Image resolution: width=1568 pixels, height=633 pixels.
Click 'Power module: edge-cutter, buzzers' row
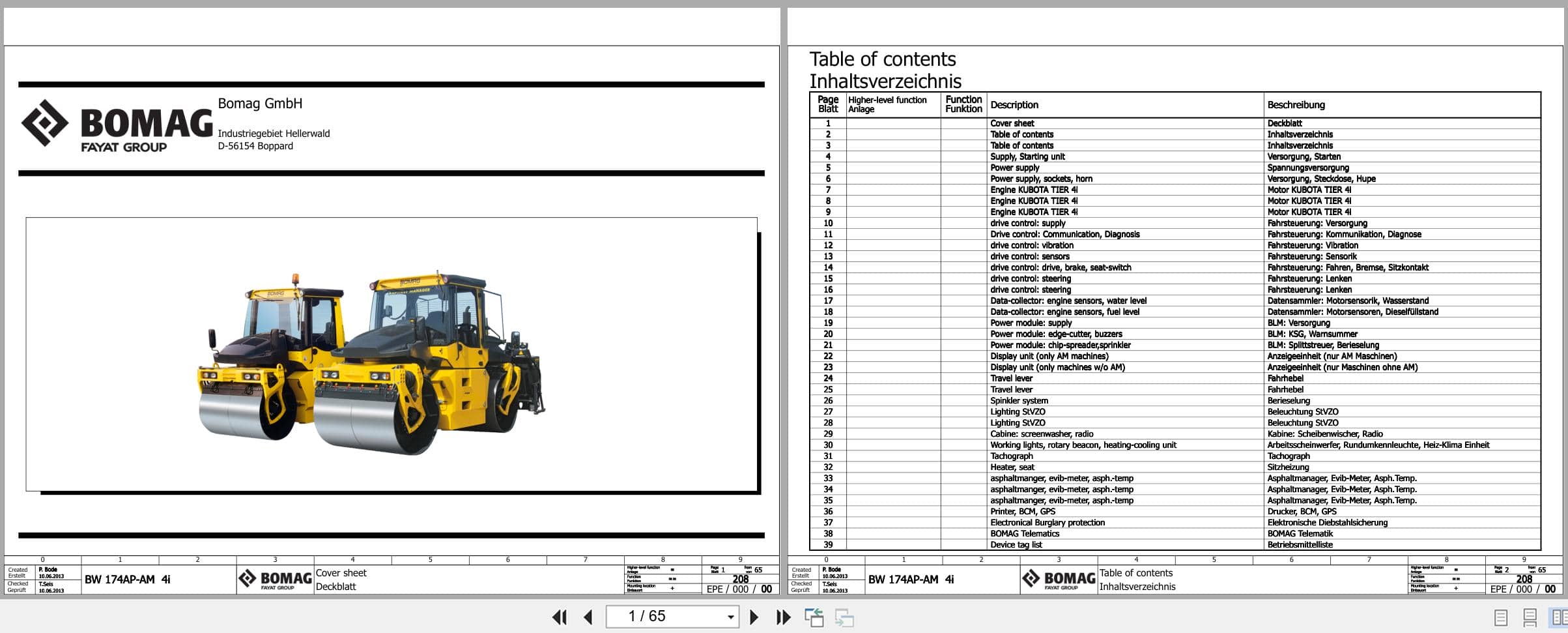coord(1056,334)
